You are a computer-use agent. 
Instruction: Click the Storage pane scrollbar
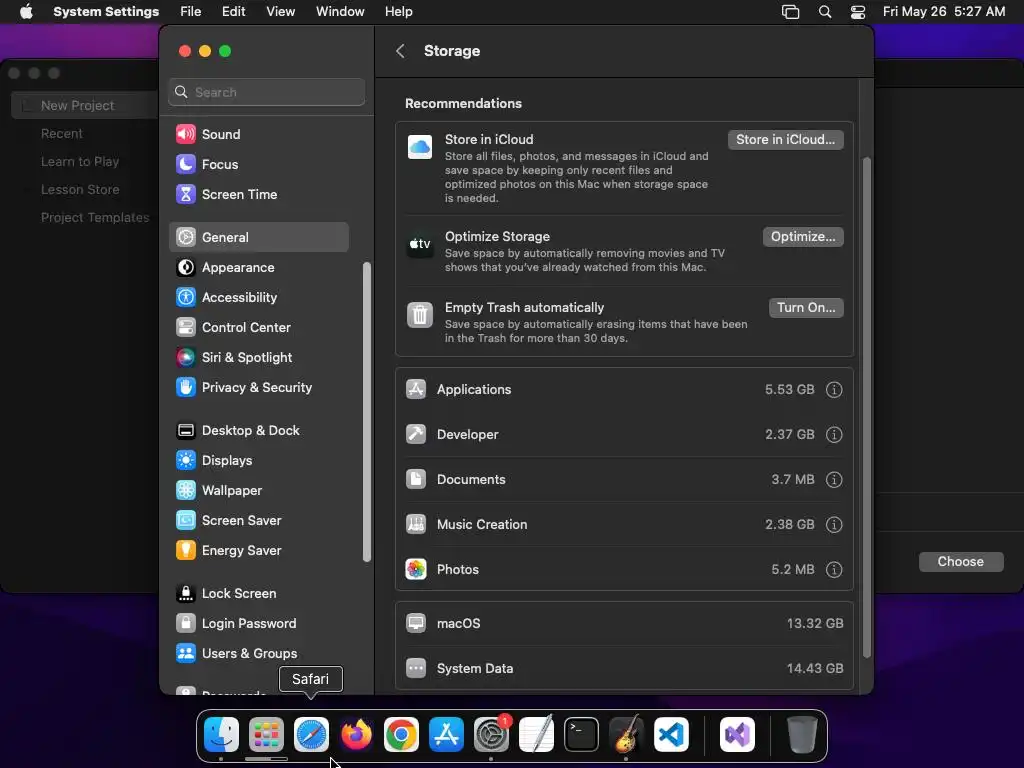(867, 408)
